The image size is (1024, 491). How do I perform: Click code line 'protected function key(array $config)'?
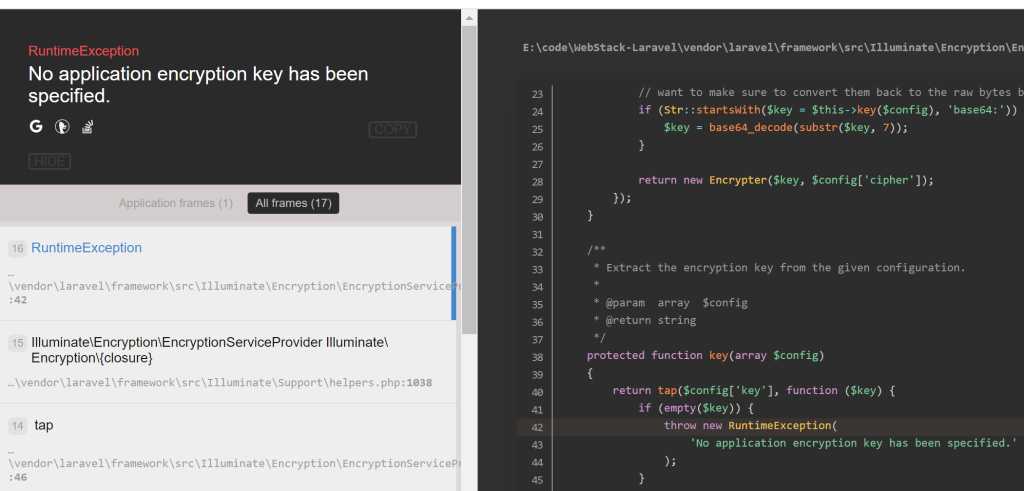pos(705,355)
